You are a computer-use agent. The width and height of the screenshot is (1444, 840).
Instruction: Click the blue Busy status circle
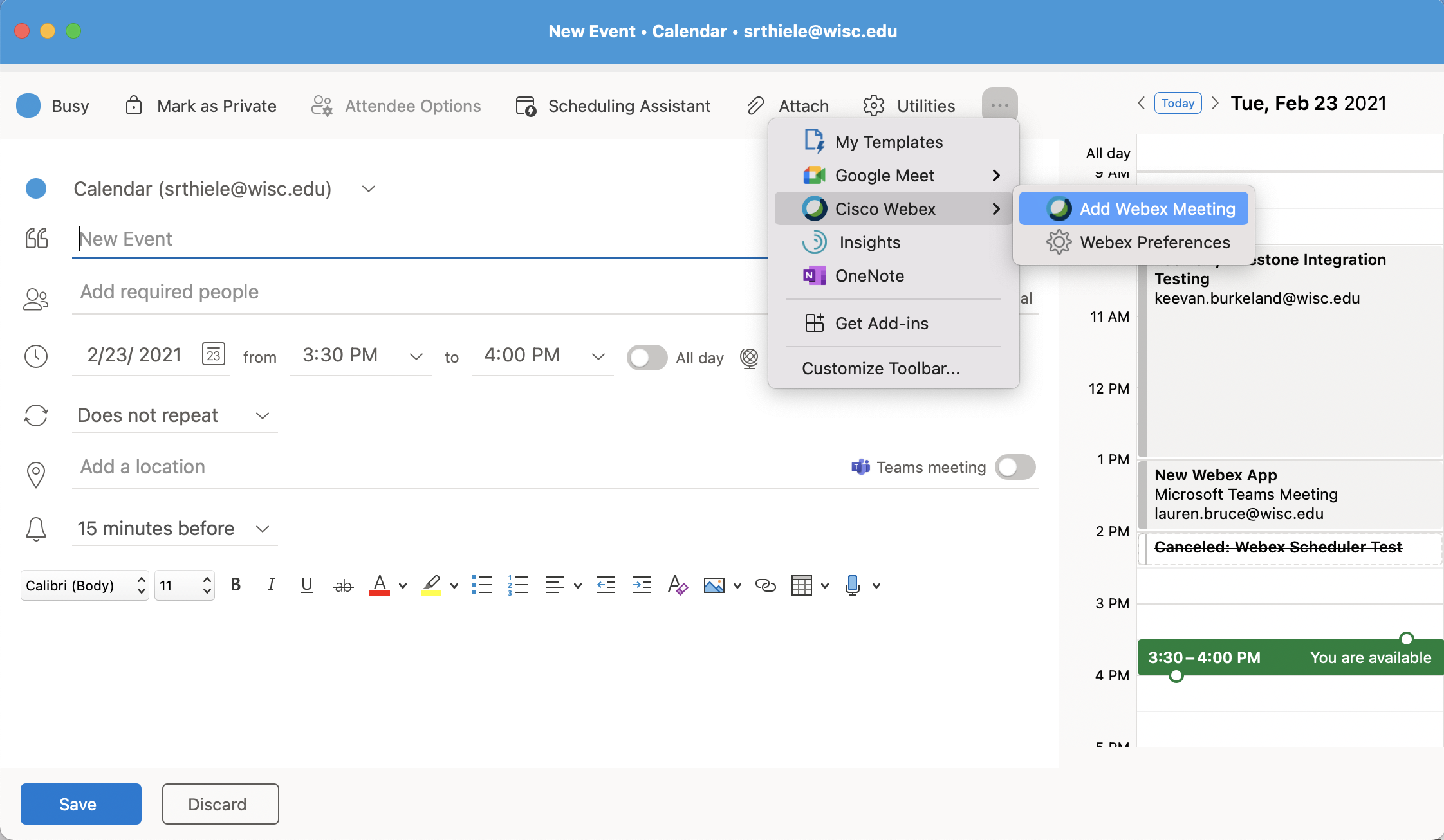28,105
